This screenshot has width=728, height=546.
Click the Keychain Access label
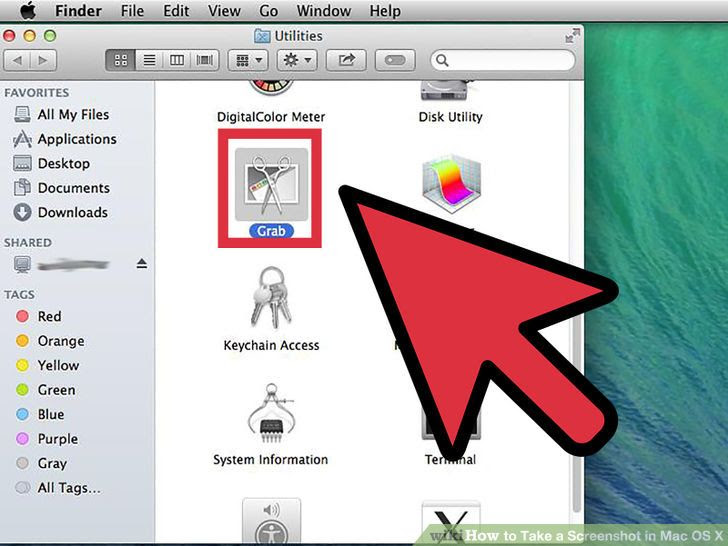click(x=271, y=345)
